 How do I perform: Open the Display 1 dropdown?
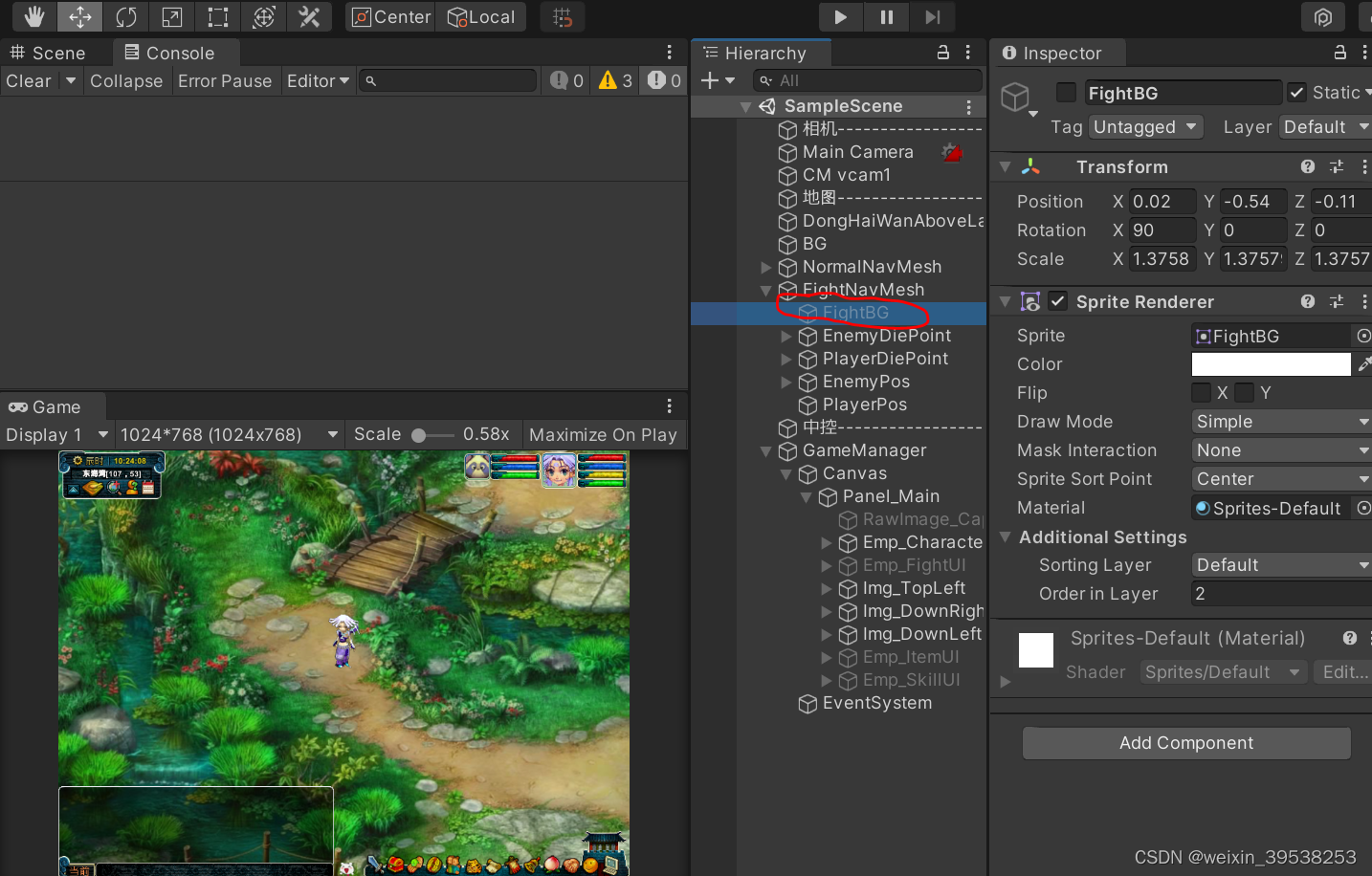[x=57, y=434]
